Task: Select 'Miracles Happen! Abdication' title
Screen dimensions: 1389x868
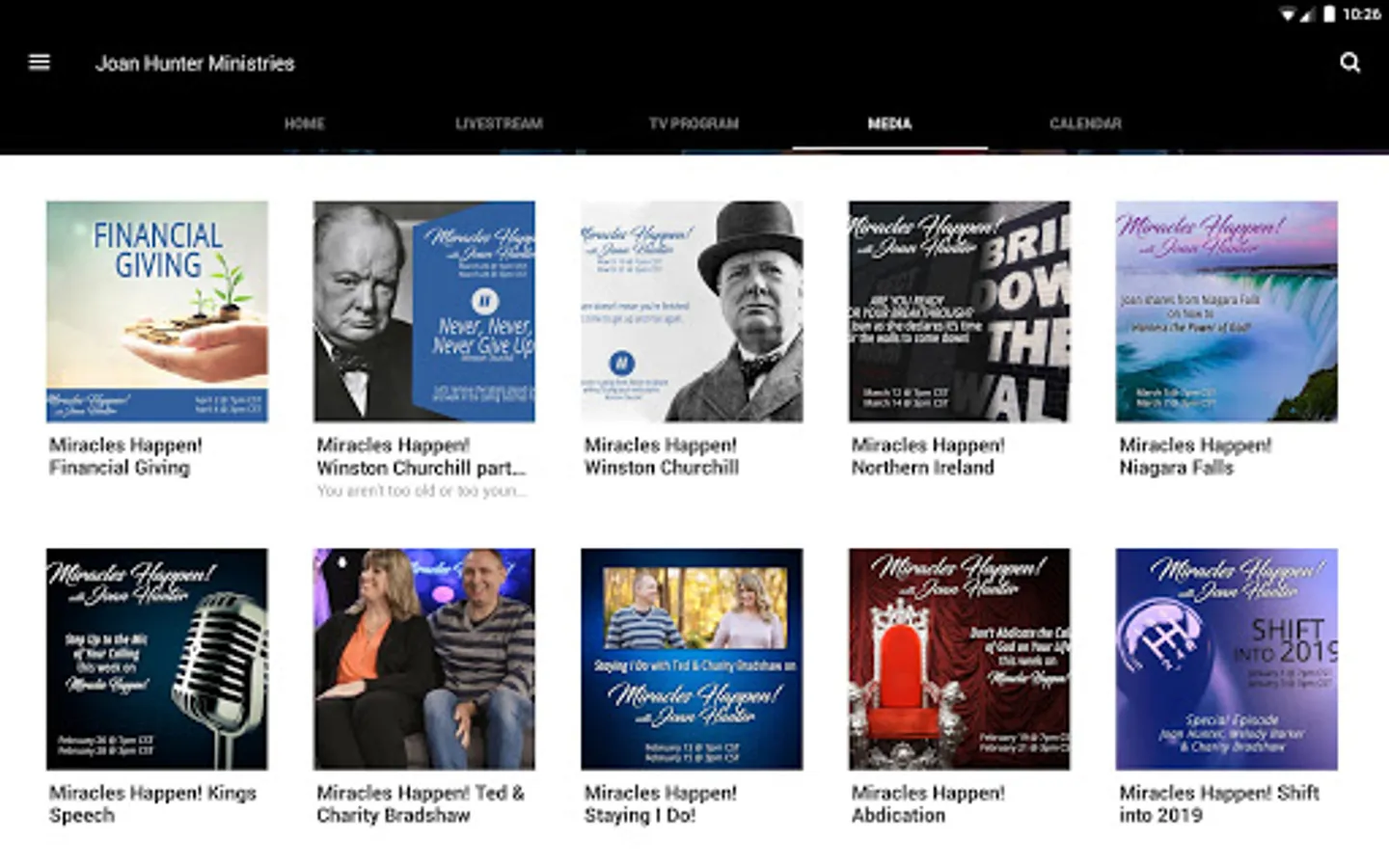Action: click(928, 803)
